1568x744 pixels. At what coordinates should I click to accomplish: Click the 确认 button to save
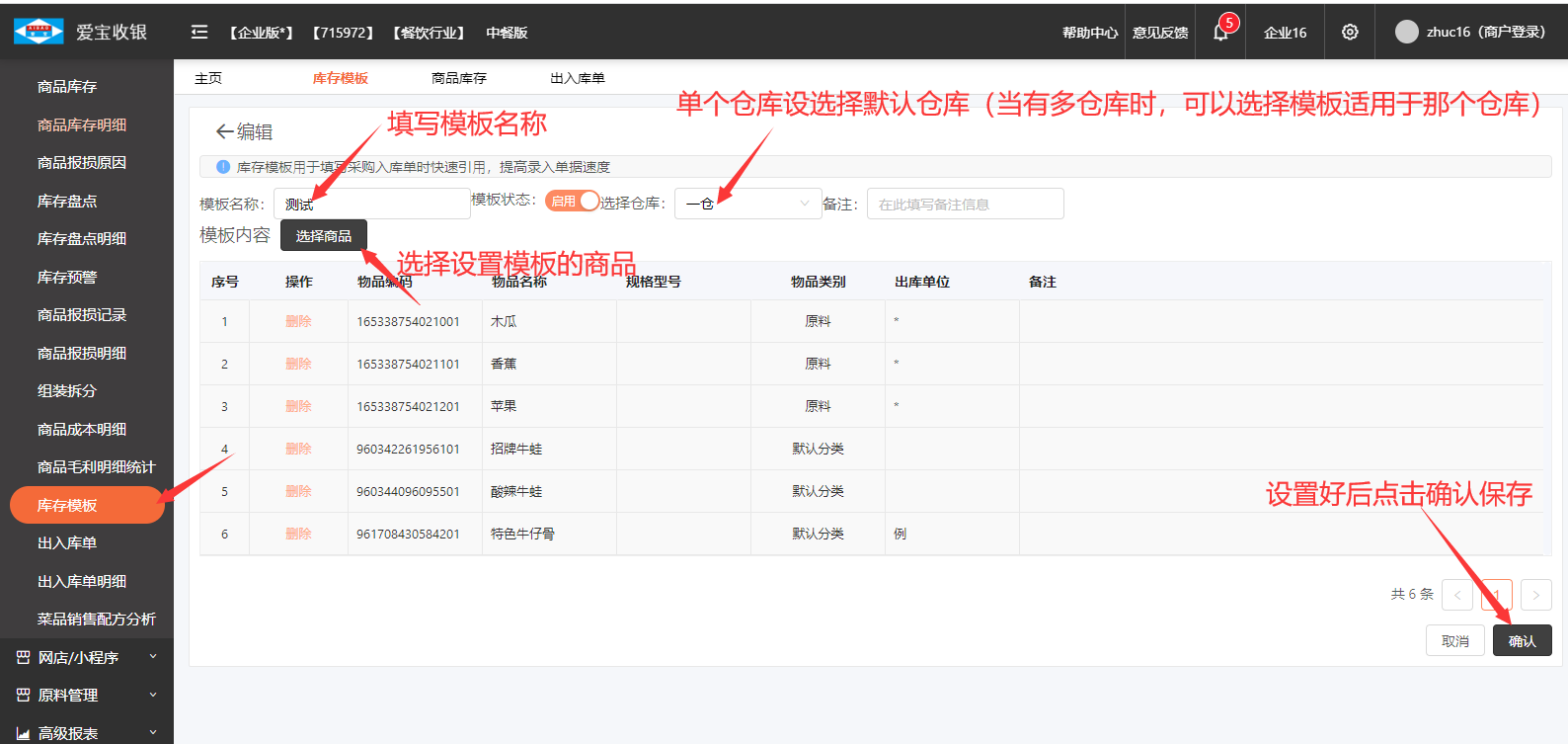tap(1522, 641)
